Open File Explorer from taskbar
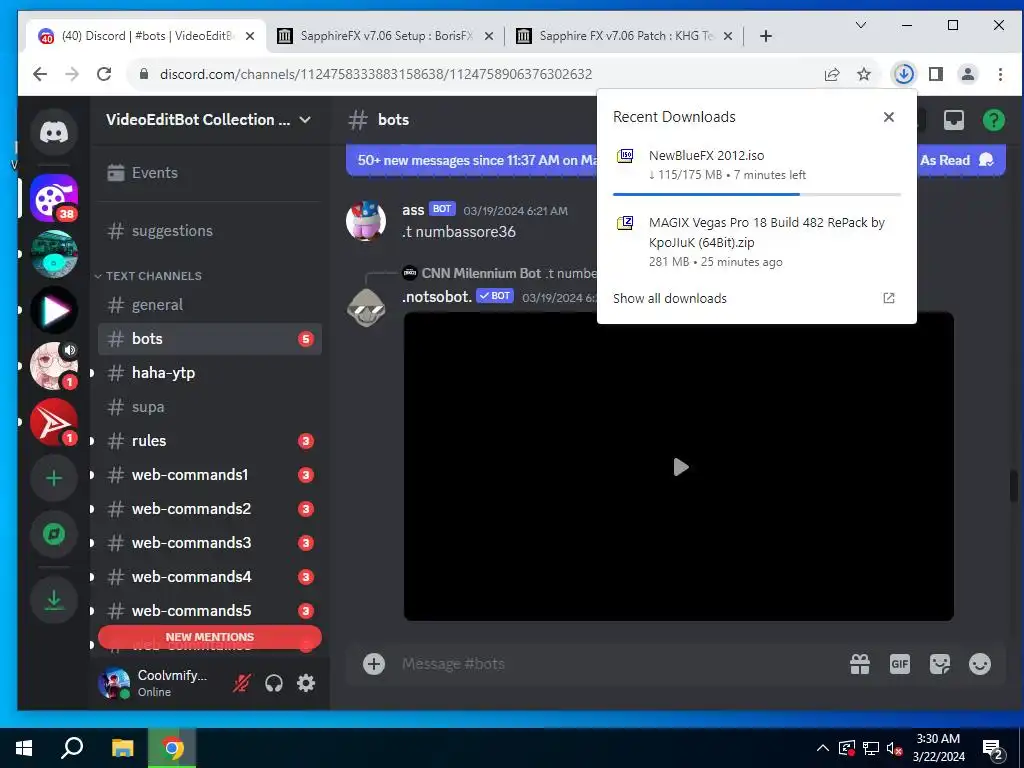The image size is (1024, 768). coord(122,748)
